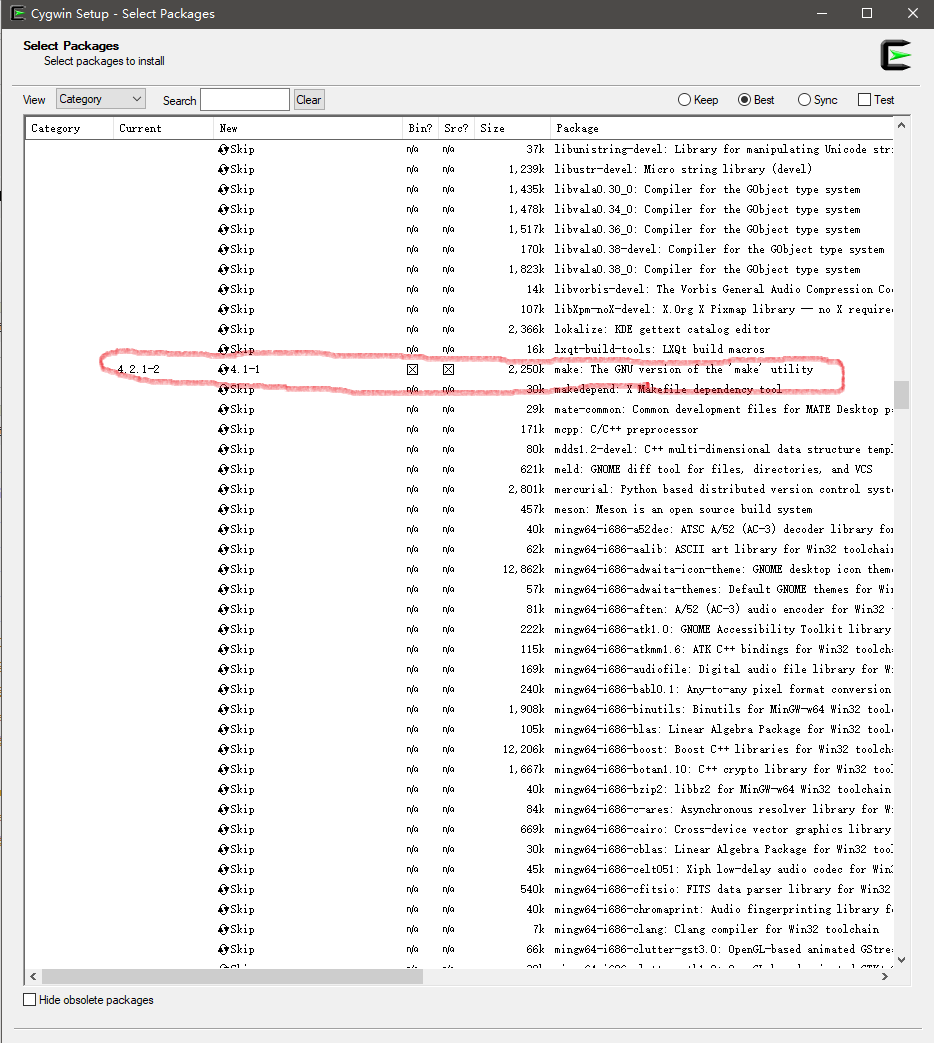934x1043 pixels.
Task: Click the Cygwin logo icon in header
Action: pos(895,55)
